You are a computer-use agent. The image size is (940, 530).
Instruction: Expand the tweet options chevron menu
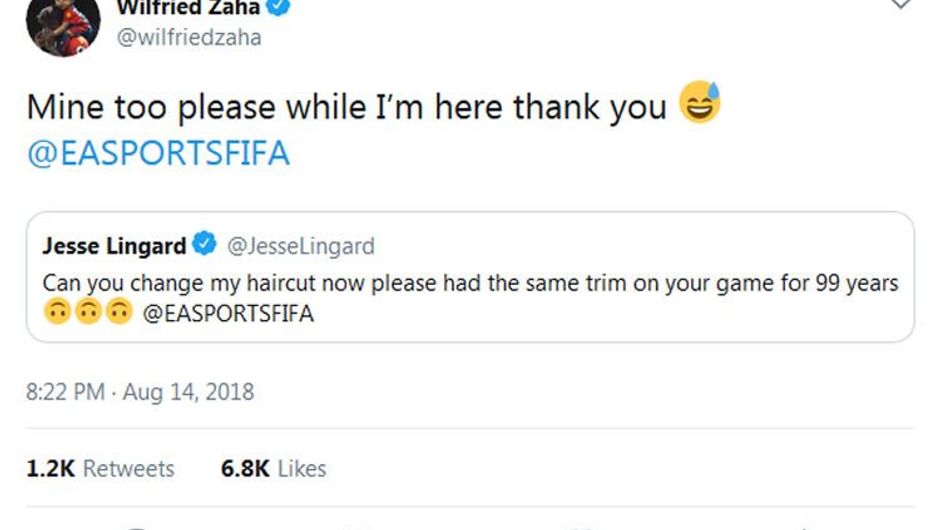(x=900, y=5)
